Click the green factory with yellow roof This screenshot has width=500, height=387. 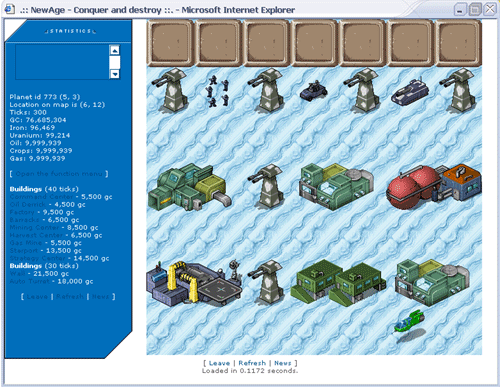189,187
